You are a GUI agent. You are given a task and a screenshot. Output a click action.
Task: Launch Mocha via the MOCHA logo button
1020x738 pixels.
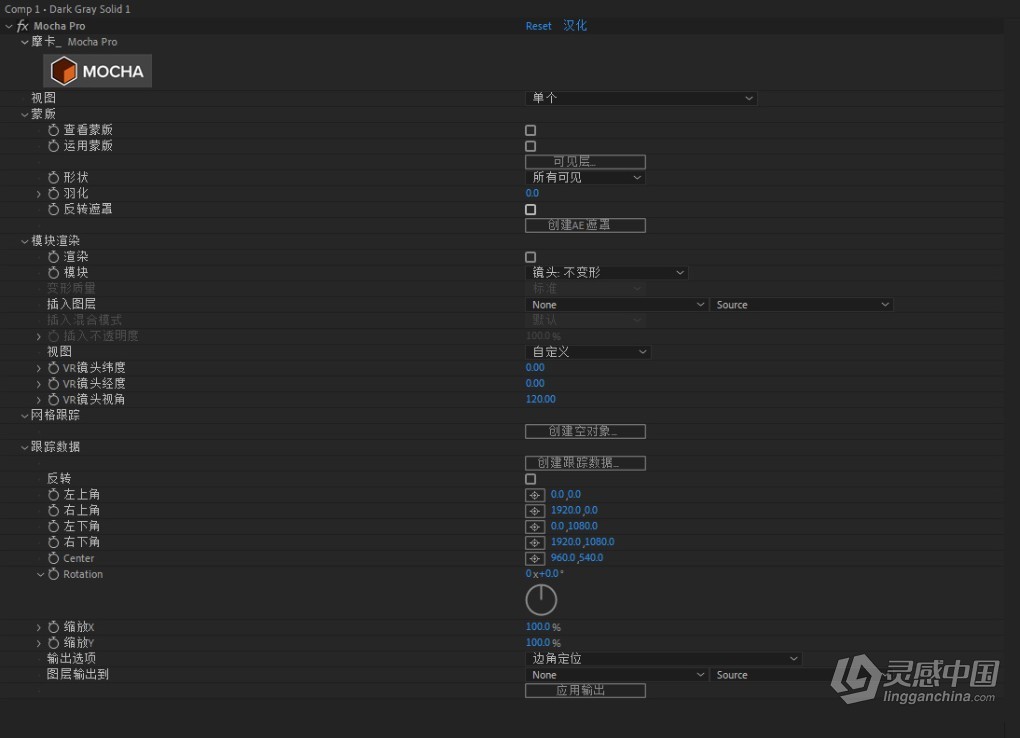tap(98, 71)
